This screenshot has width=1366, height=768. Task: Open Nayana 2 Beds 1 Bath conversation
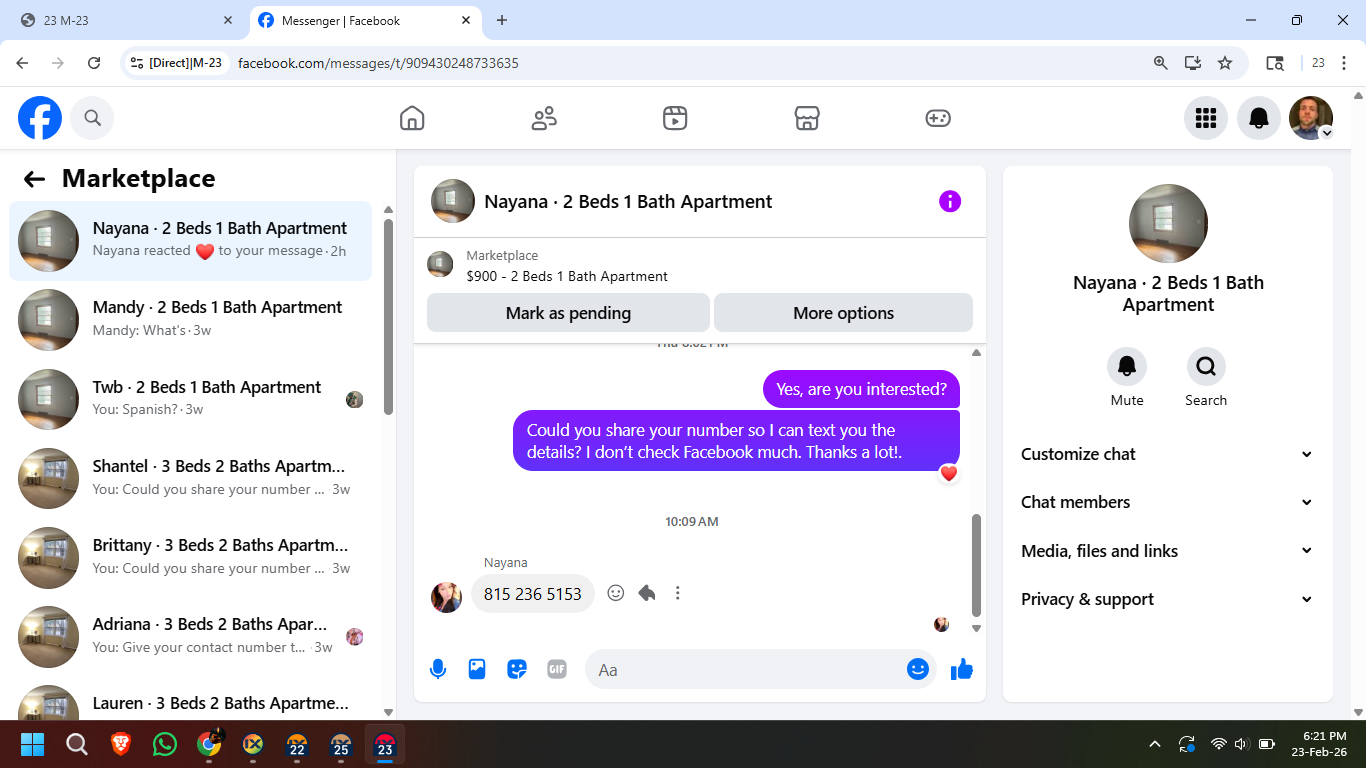pyautogui.click(x=190, y=241)
